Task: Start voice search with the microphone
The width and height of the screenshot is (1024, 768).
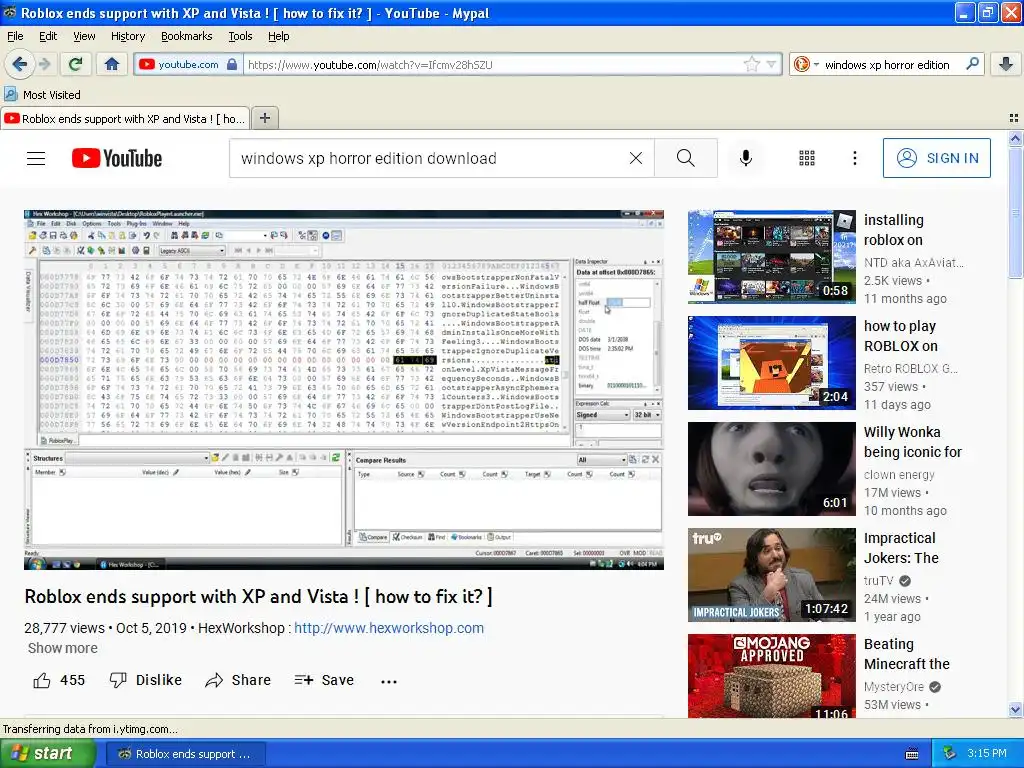Action: (x=746, y=158)
